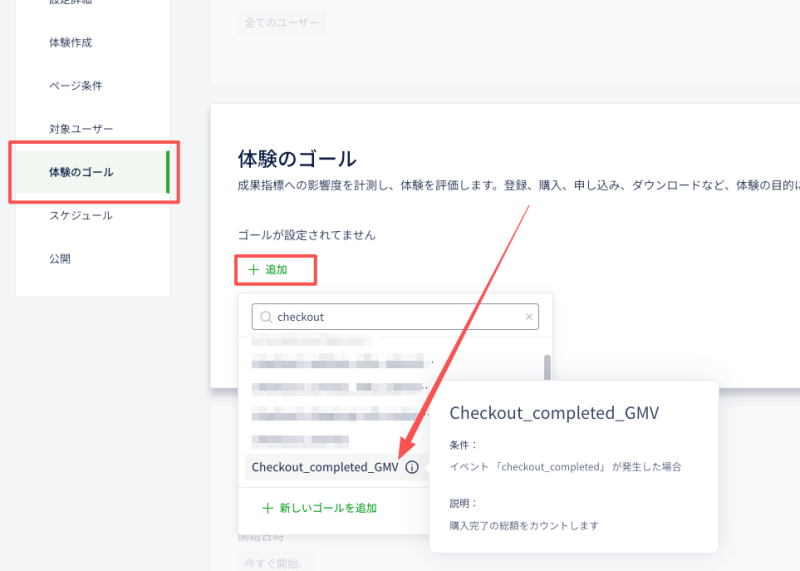
Task: Click the highlighted 体験のゴール sidebar item
Action: (81, 172)
